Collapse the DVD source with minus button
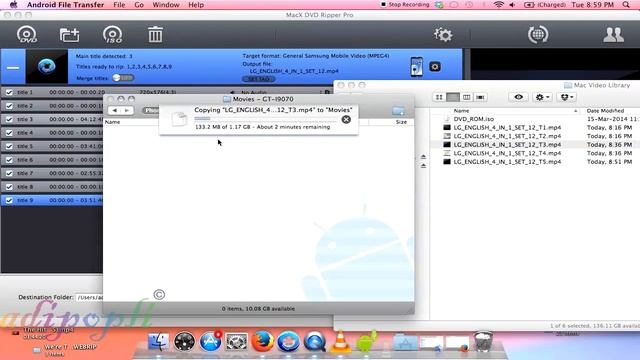 point(13,67)
